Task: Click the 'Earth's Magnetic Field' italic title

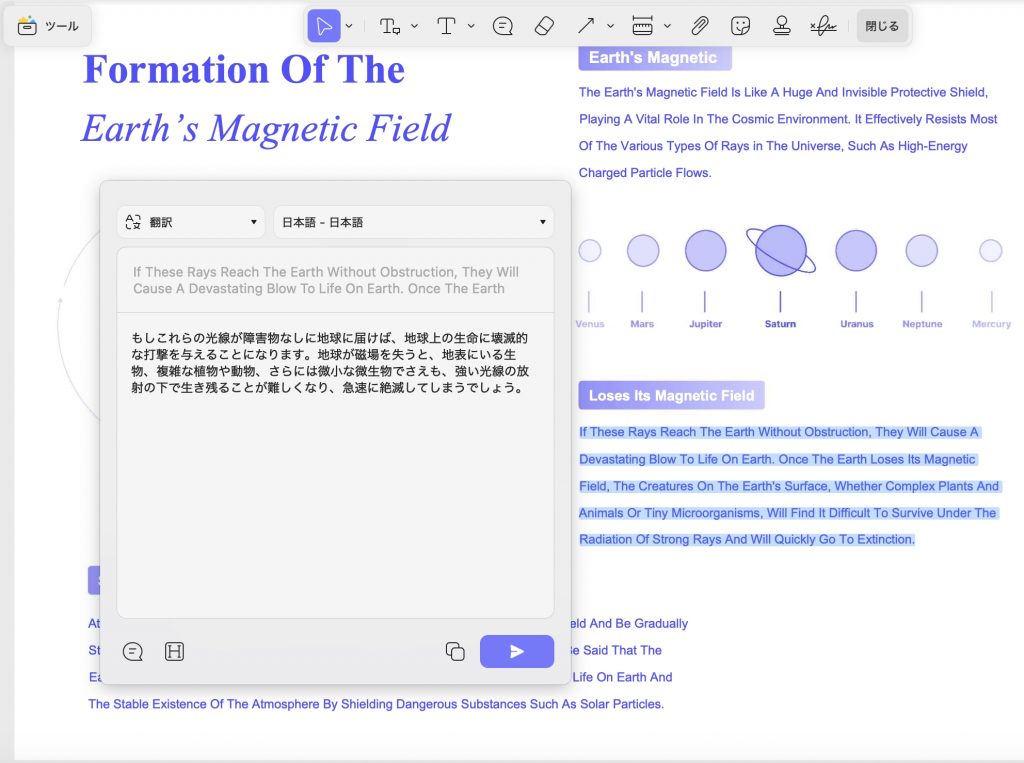Action: [x=266, y=128]
